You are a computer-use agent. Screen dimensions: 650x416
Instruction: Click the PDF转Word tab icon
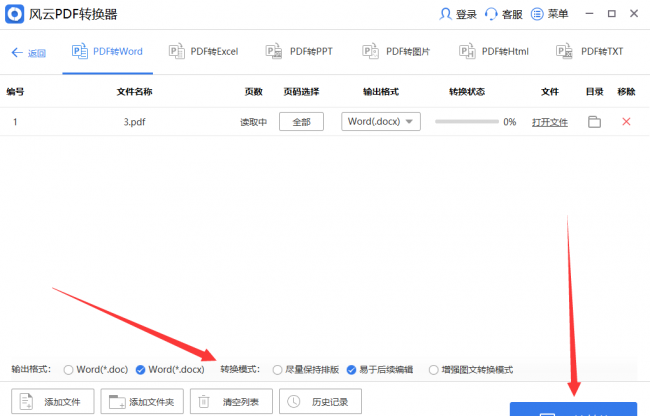80,51
